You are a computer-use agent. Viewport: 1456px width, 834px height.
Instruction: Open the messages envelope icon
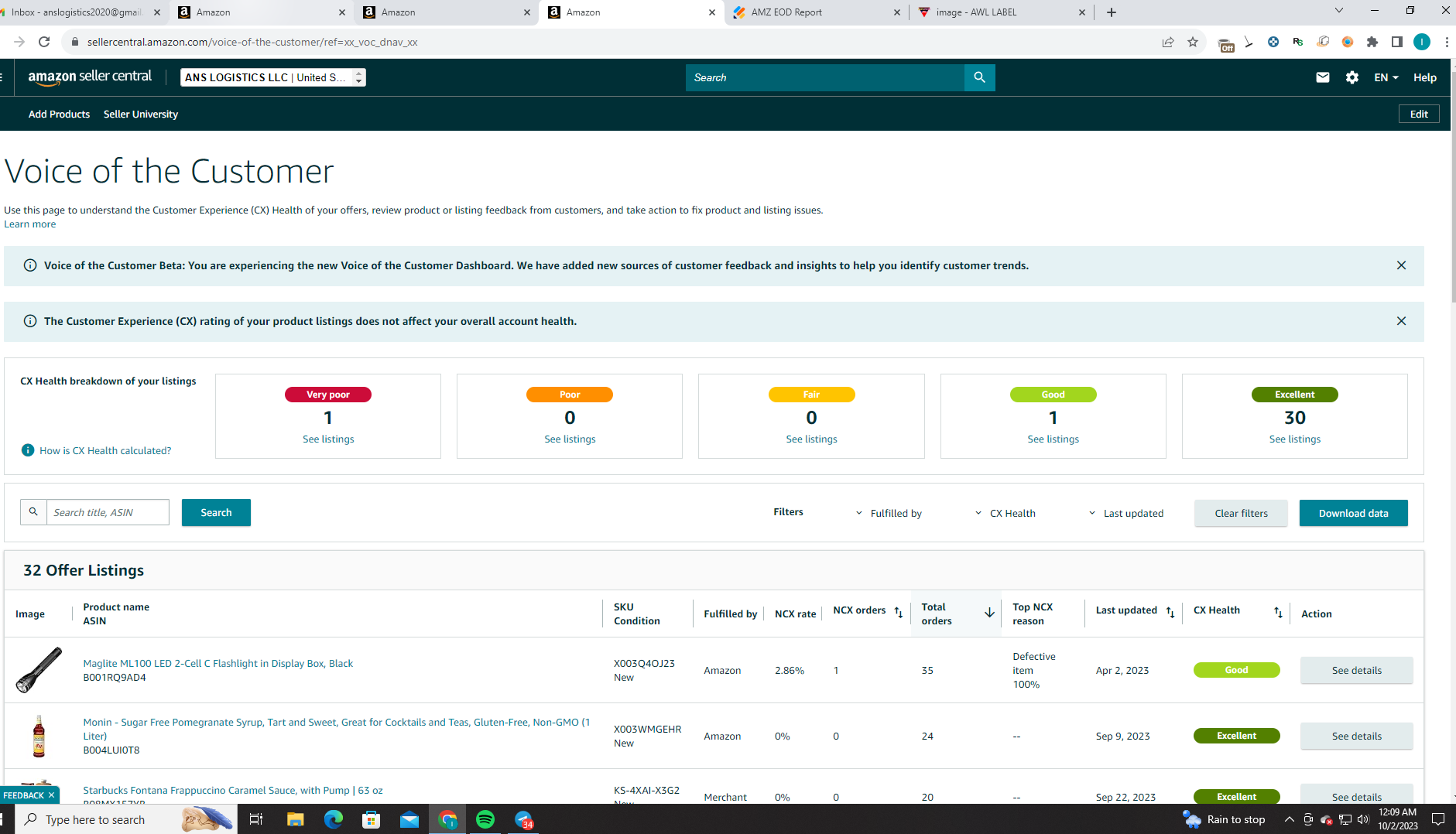click(x=1323, y=77)
